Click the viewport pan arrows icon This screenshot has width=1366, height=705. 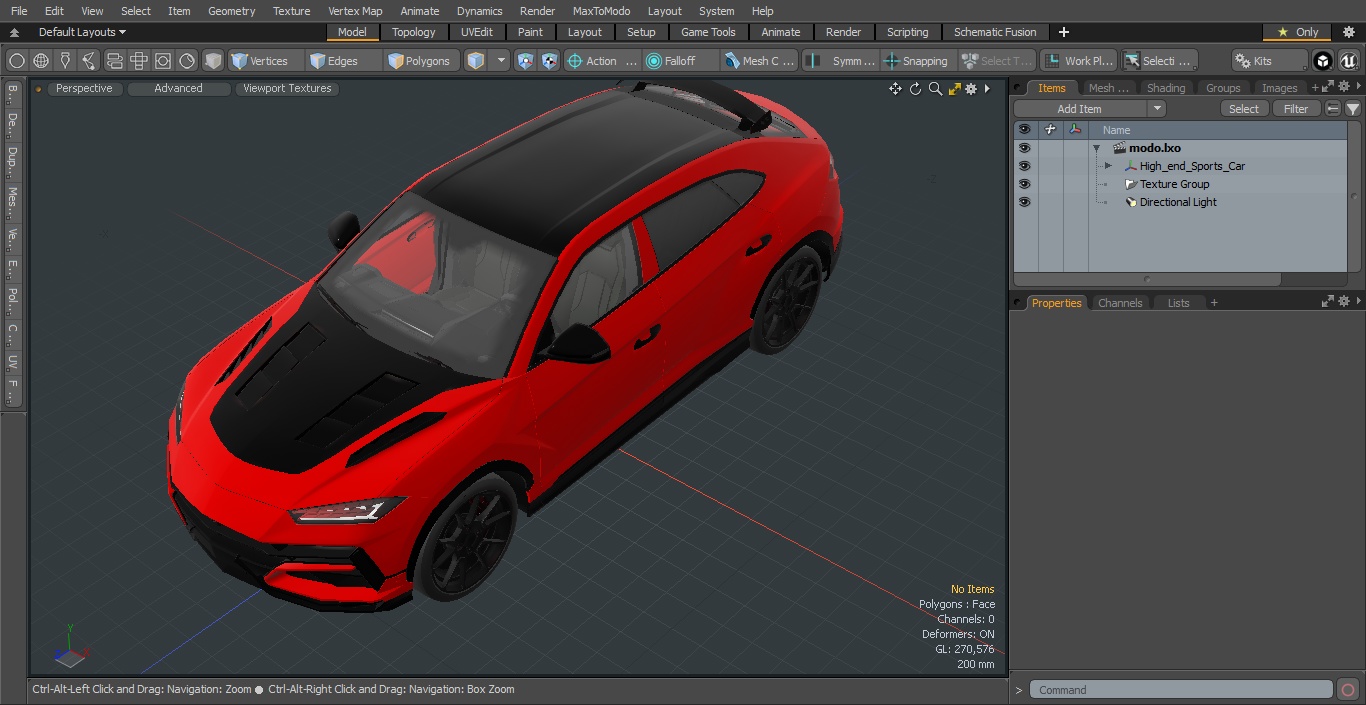[x=895, y=89]
